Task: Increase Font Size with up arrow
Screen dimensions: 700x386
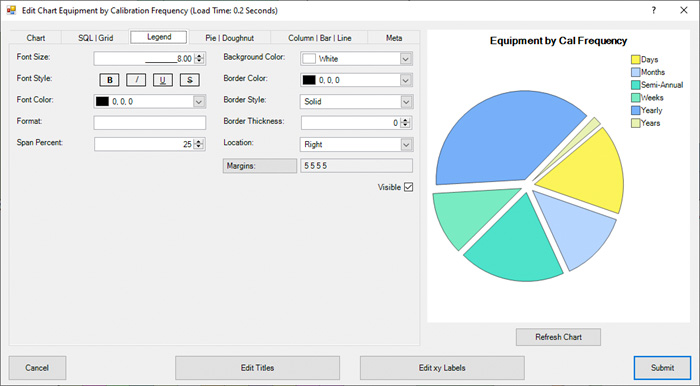Action: pos(200,56)
